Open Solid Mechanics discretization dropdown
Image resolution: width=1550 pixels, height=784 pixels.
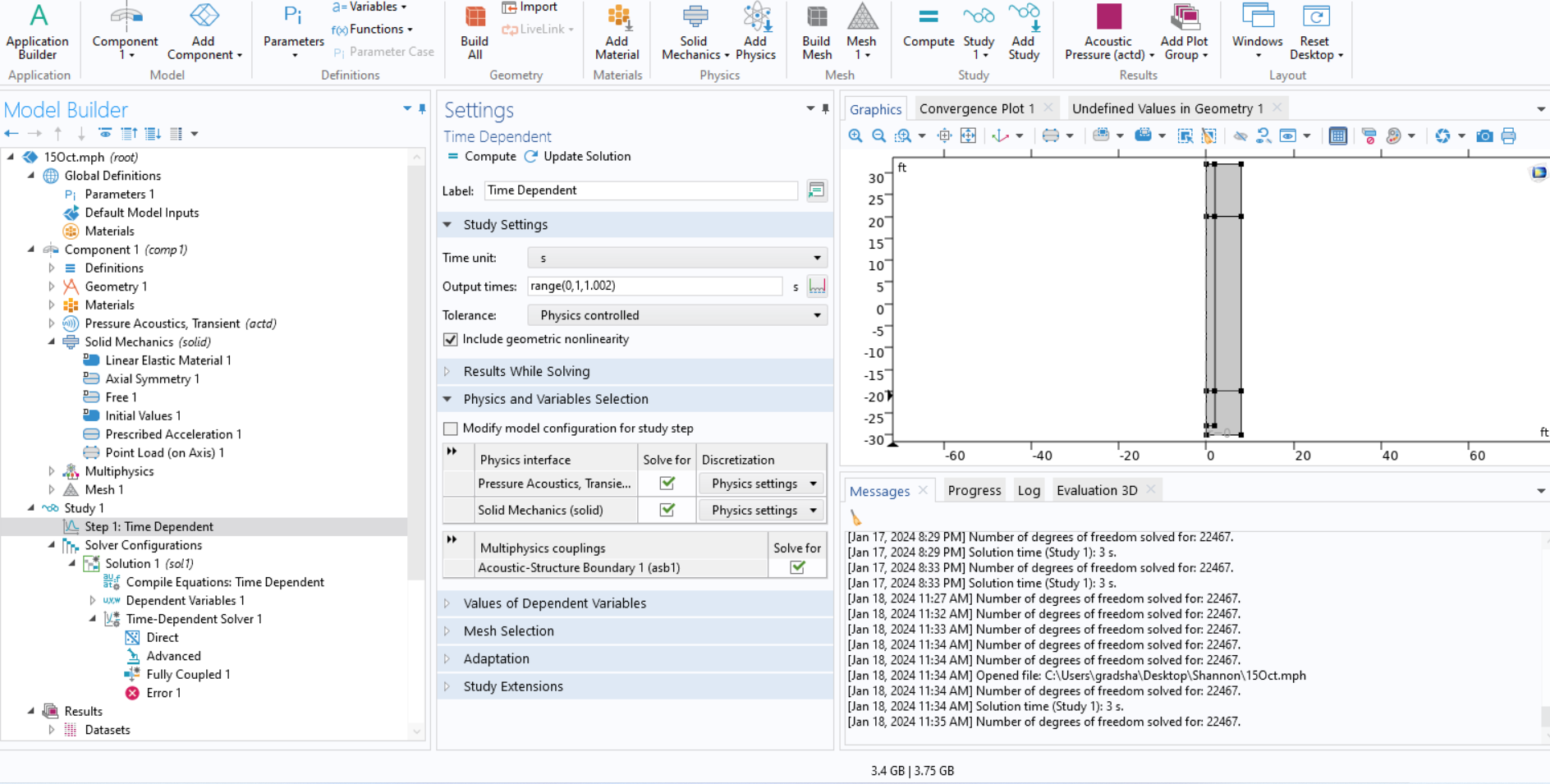(x=762, y=510)
